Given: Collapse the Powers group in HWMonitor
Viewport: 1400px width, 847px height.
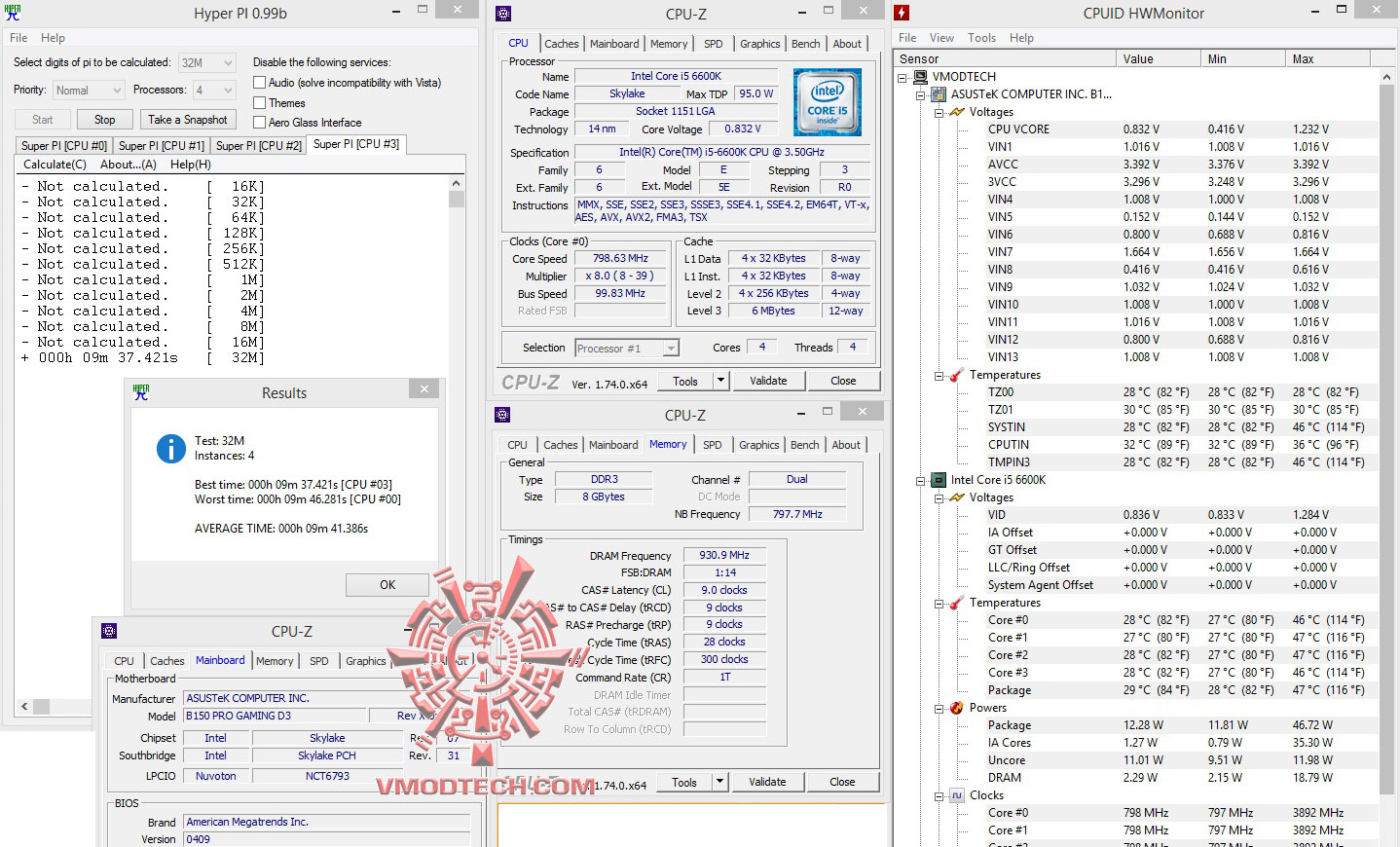Looking at the screenshot, I should point(939,708).
